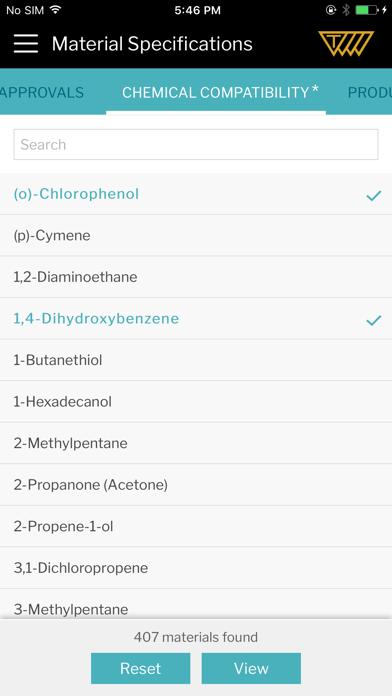The width and height of the screenshot is (392, 696).
Task: Focus the Search input field
Action: pos(196,144)
